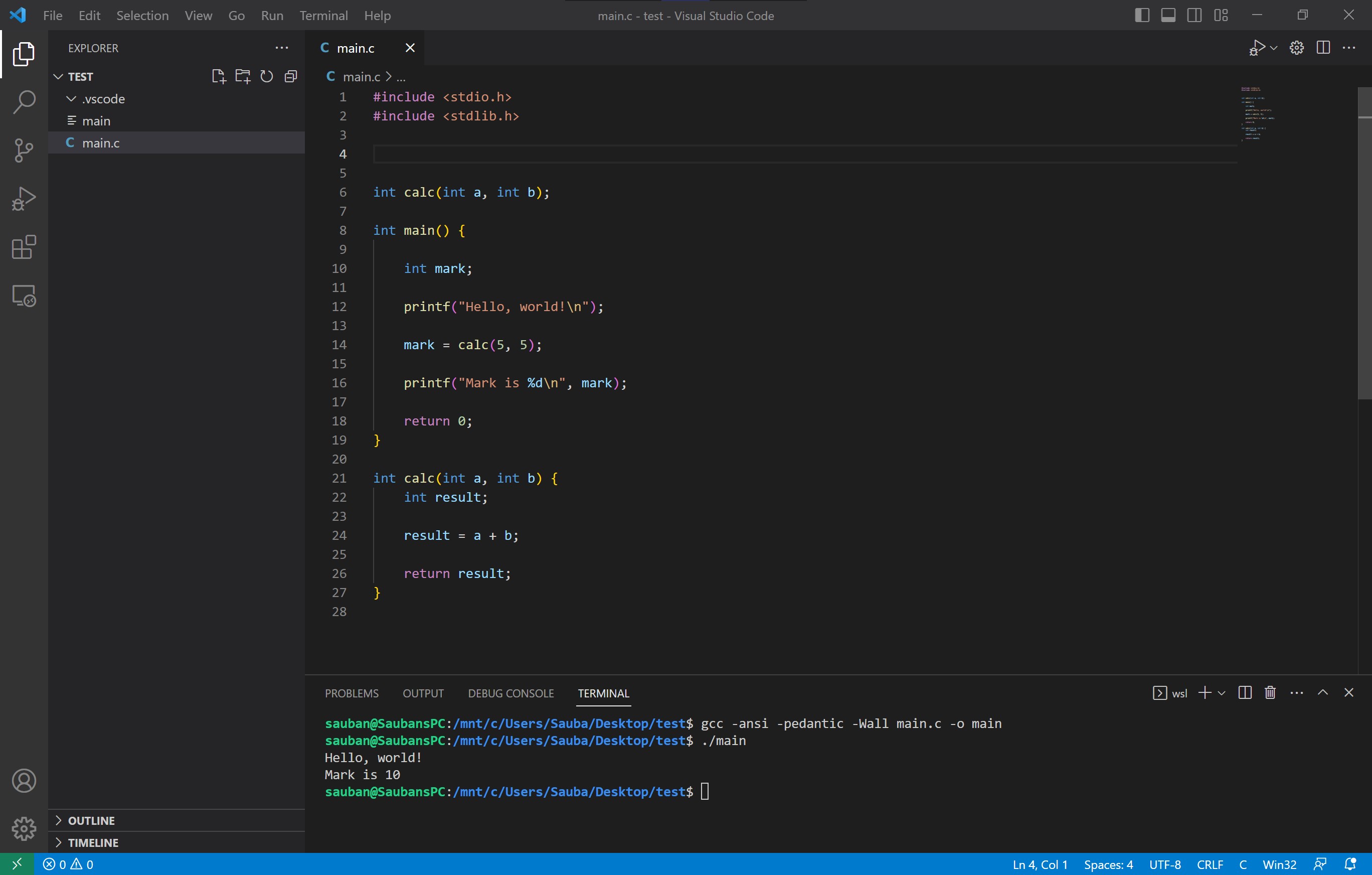Change line endings via CRLF
Screen dimensions: 1372x875
pos(1210,864)
